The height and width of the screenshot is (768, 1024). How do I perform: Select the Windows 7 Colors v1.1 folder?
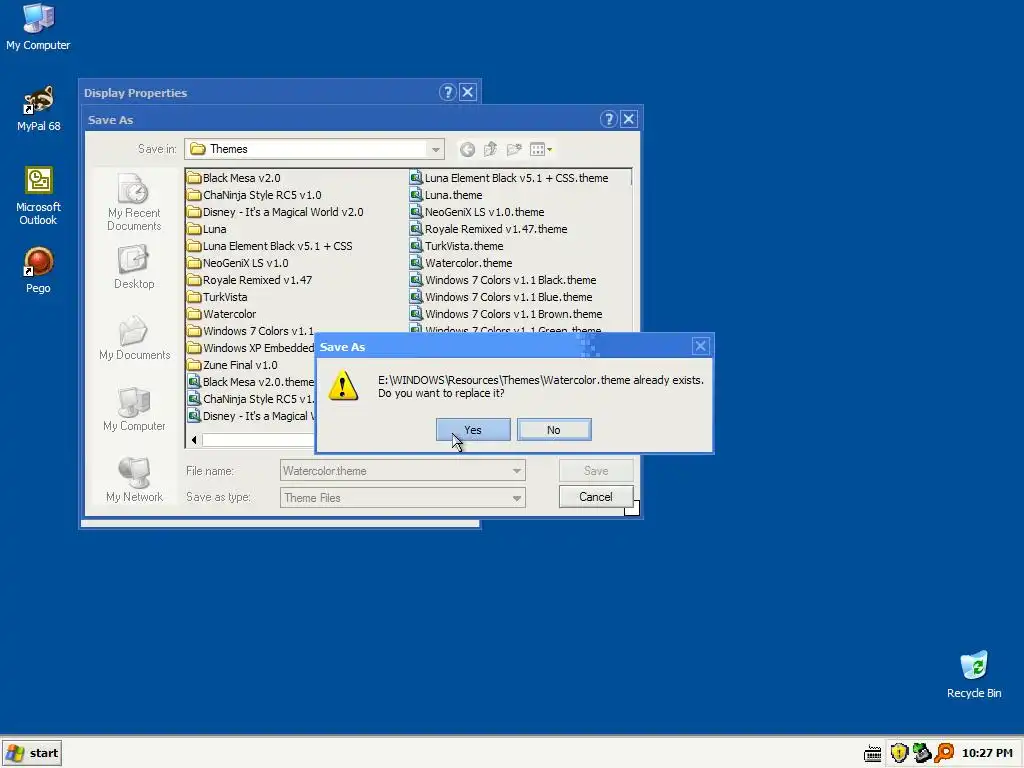point(251,330)
